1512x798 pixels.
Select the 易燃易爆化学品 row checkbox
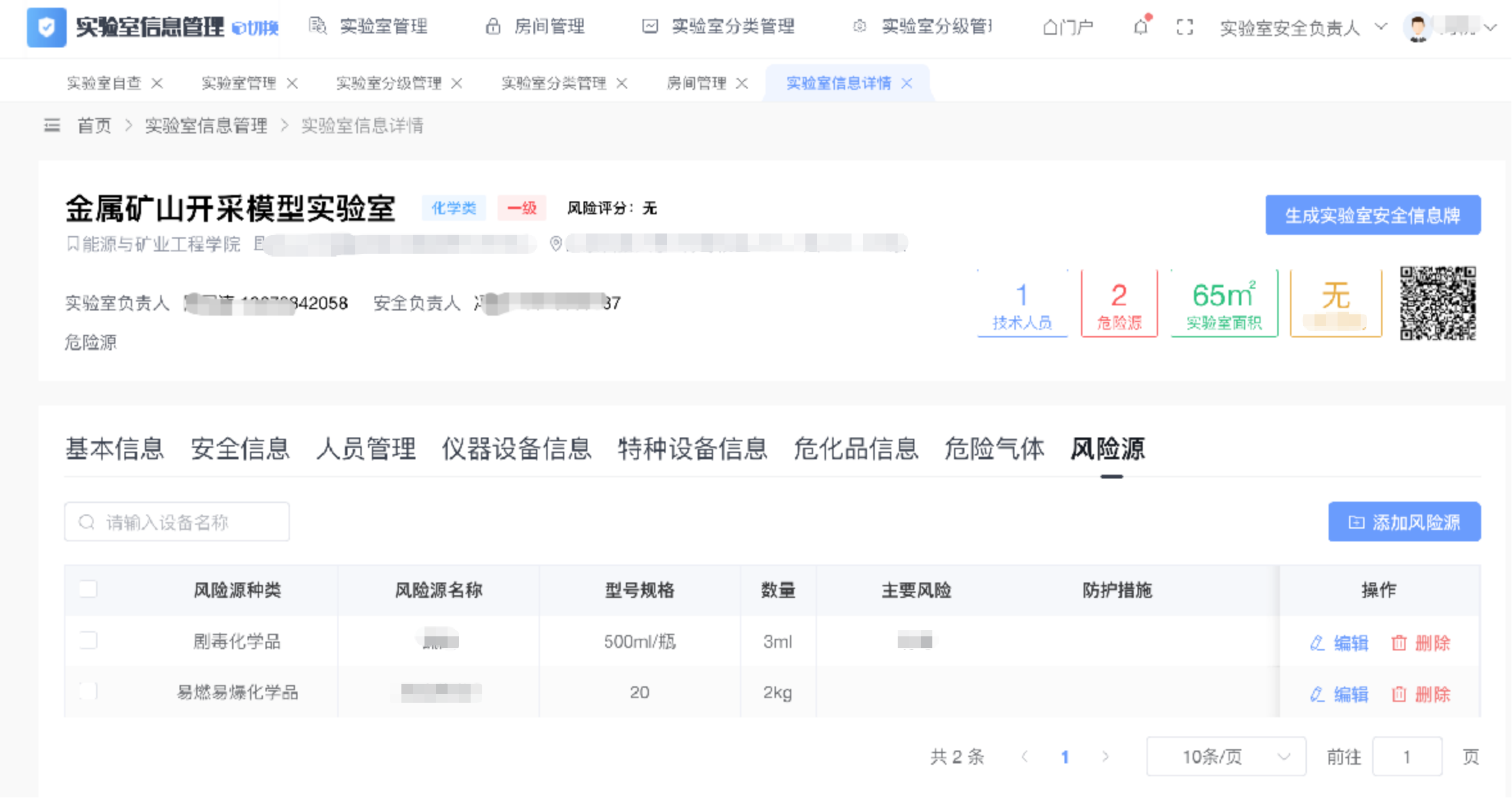pyautogui.click(x=88, y=692)
